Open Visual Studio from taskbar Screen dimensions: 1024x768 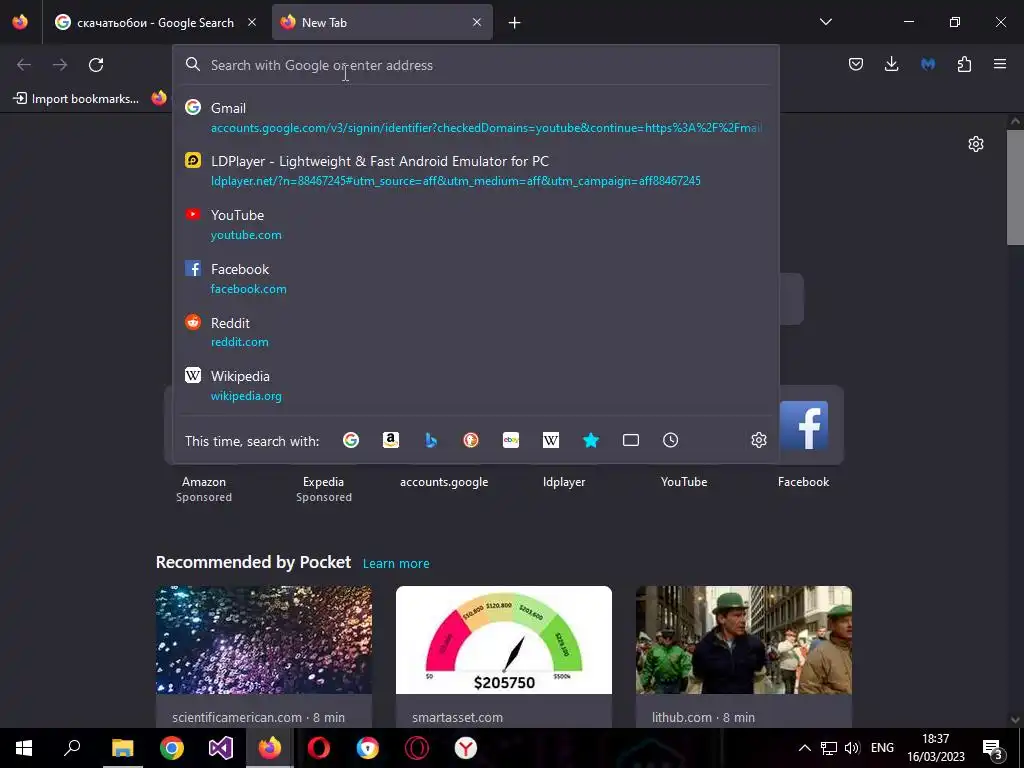(x=221, y=748)
